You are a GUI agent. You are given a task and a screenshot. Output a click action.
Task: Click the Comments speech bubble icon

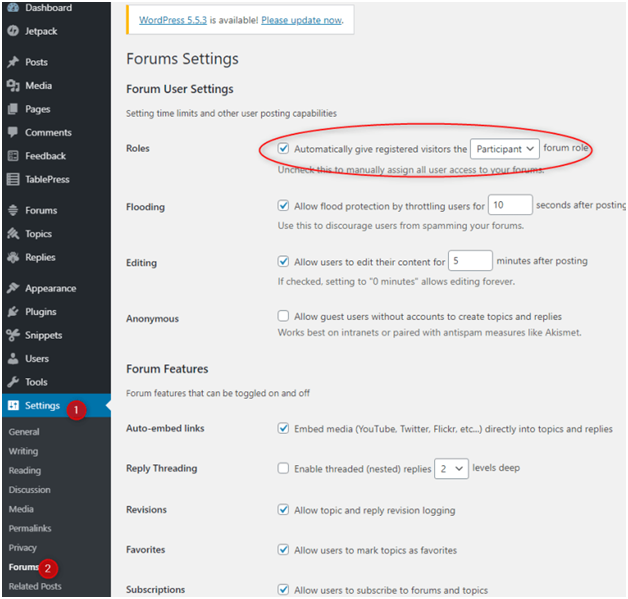13,132
